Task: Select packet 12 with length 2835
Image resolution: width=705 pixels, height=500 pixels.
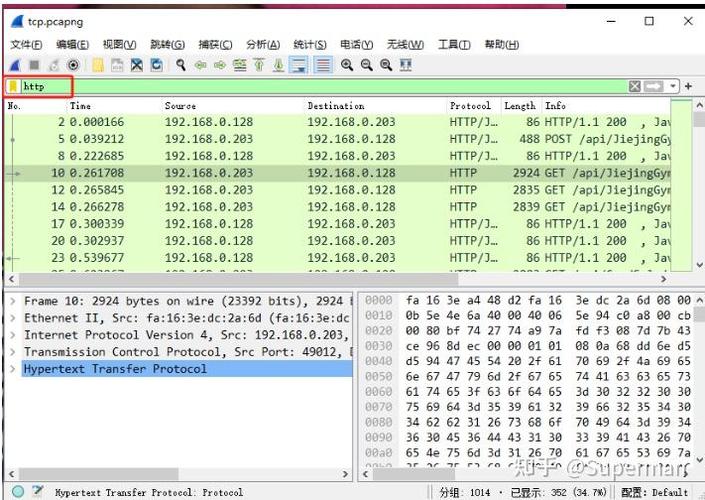Action: tap(337, 190)
